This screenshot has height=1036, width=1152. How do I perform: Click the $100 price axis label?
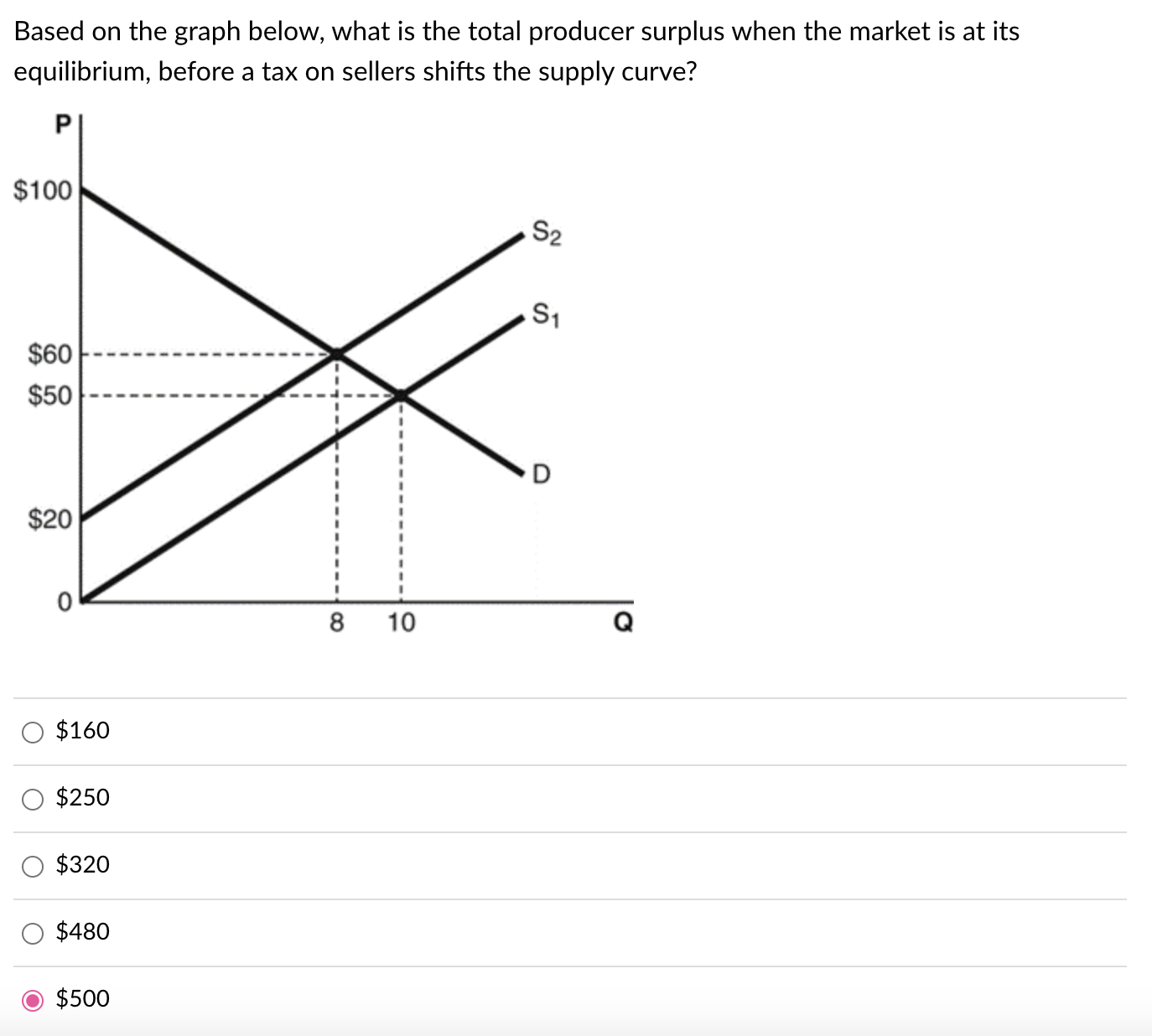pos(40,190)
